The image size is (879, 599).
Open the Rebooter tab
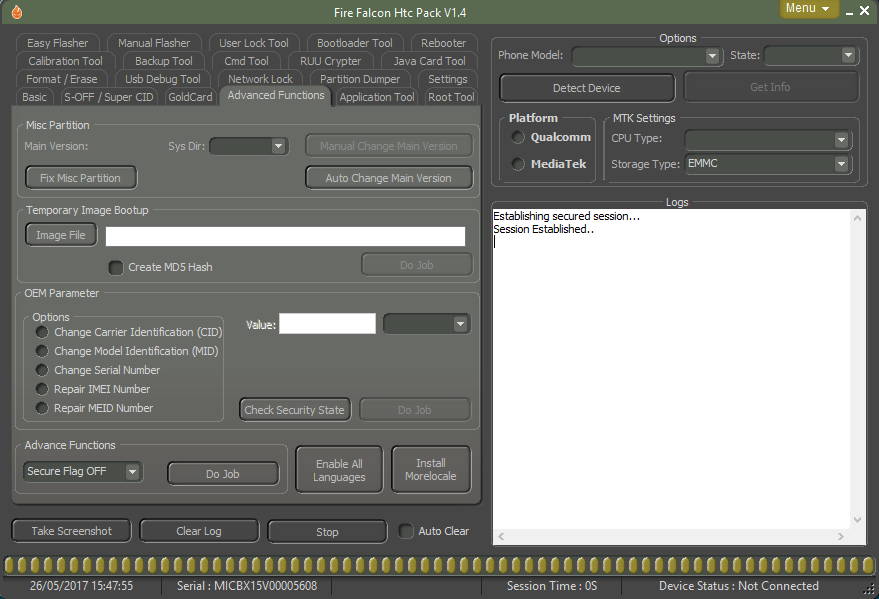point(443,43)
